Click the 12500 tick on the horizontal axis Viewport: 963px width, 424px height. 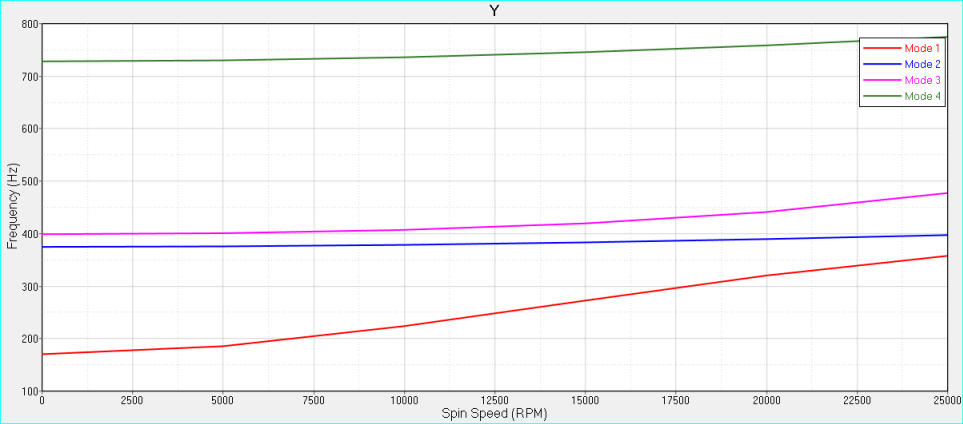tap(494, 401)
